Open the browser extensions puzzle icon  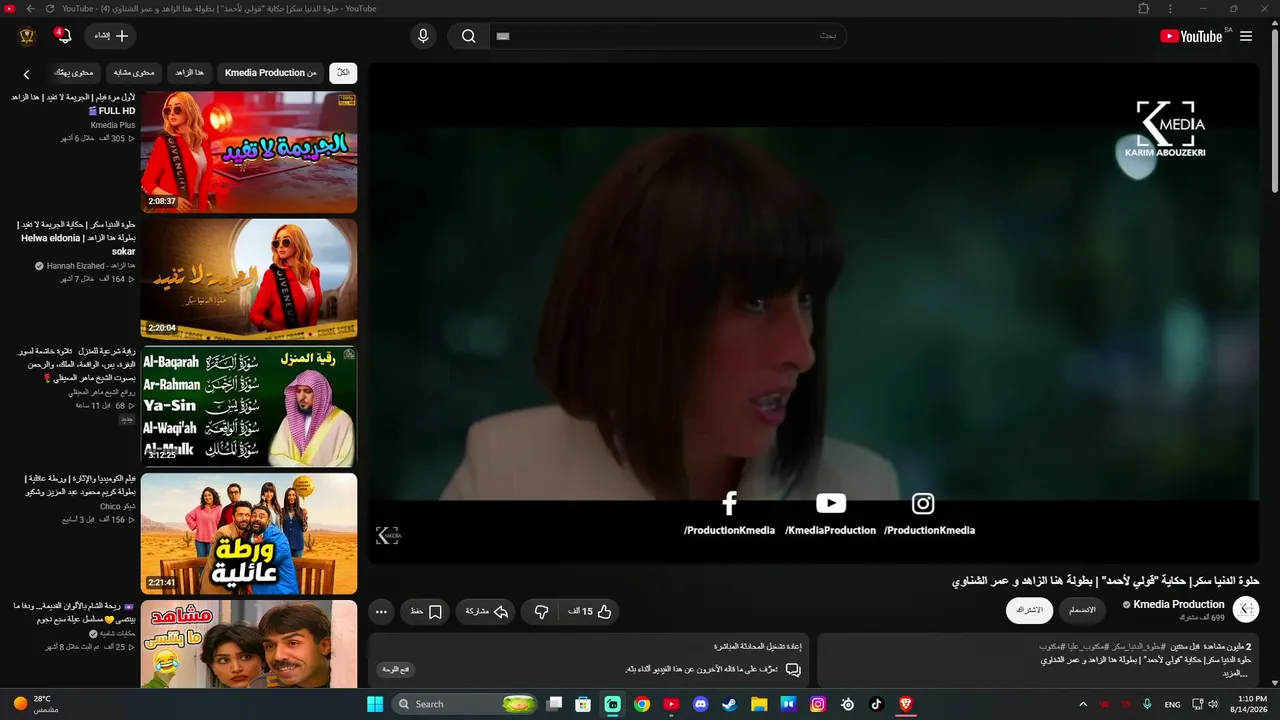tap(1144, 8)
